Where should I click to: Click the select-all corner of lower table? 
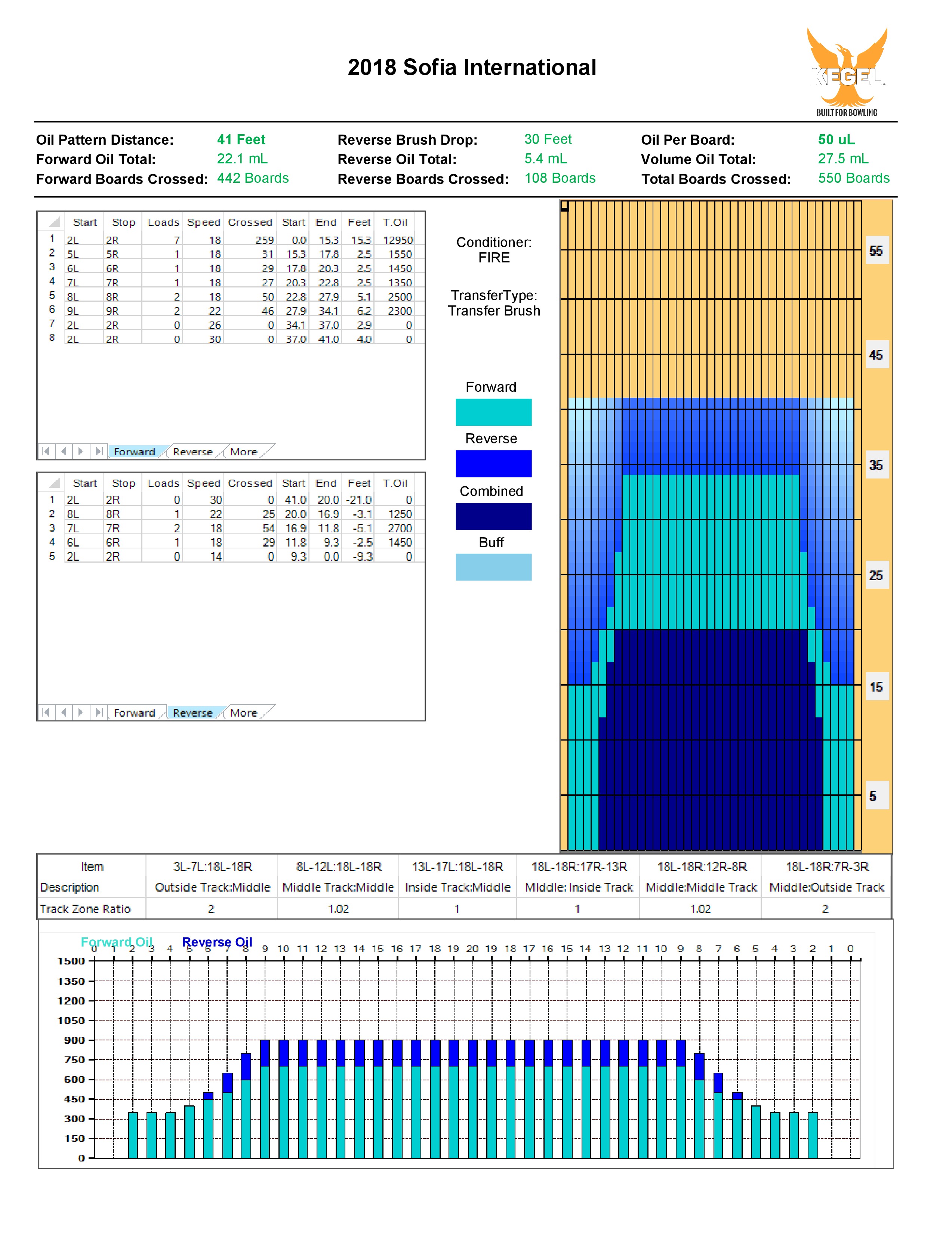54,483
